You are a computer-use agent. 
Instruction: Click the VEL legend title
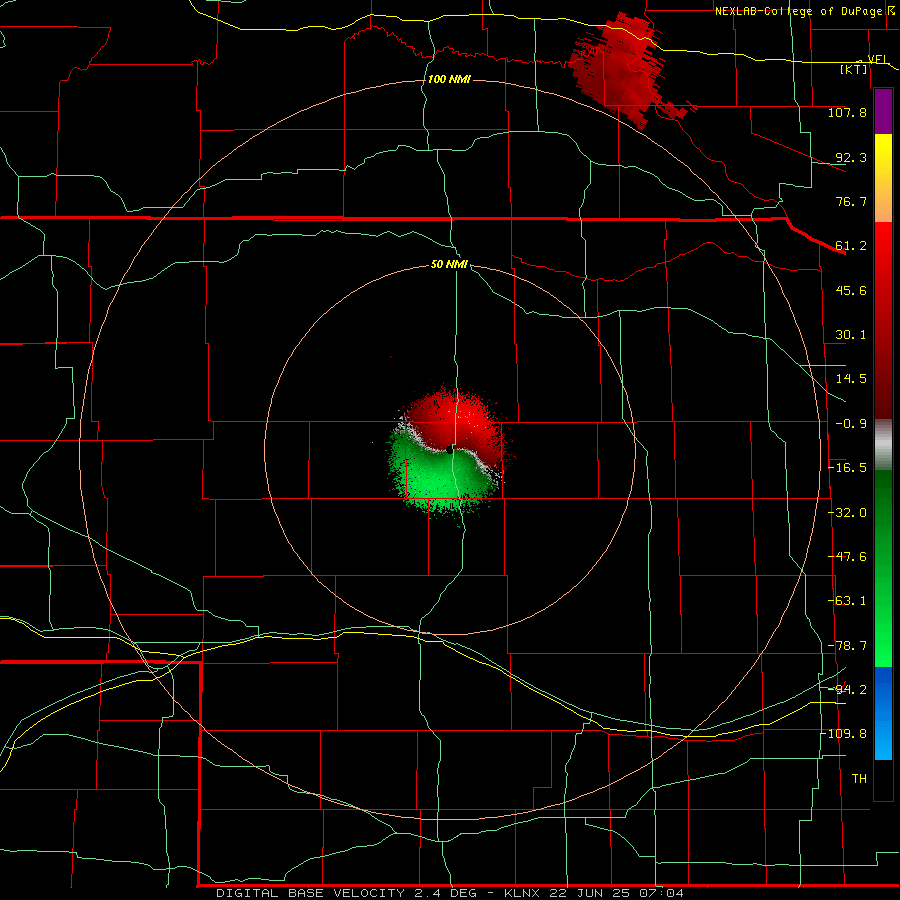[x=877, y=59]
